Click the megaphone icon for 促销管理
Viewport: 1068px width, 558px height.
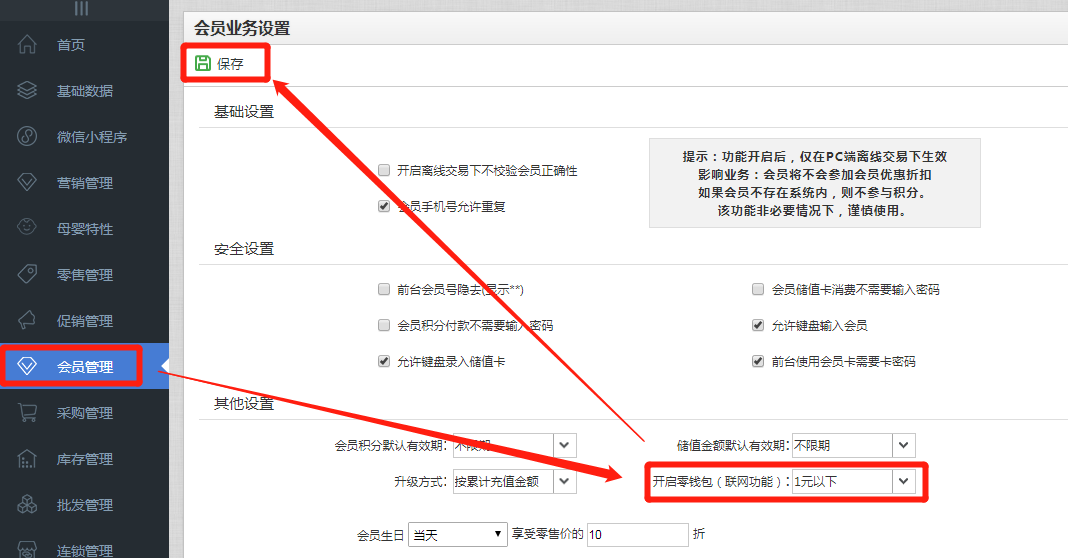27,320
